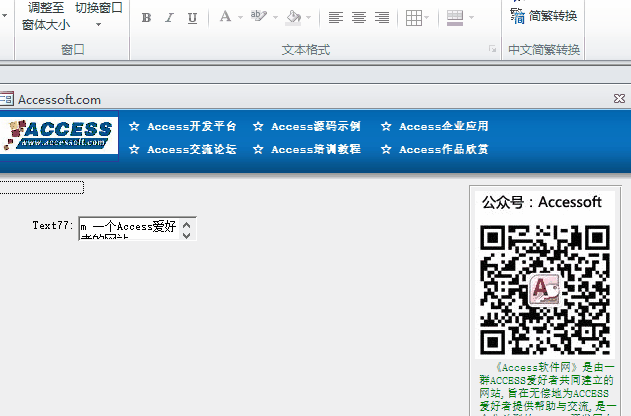Open text highlight color dropdown
The height and width of the screenshot is (416, 631).
[275, 17]
